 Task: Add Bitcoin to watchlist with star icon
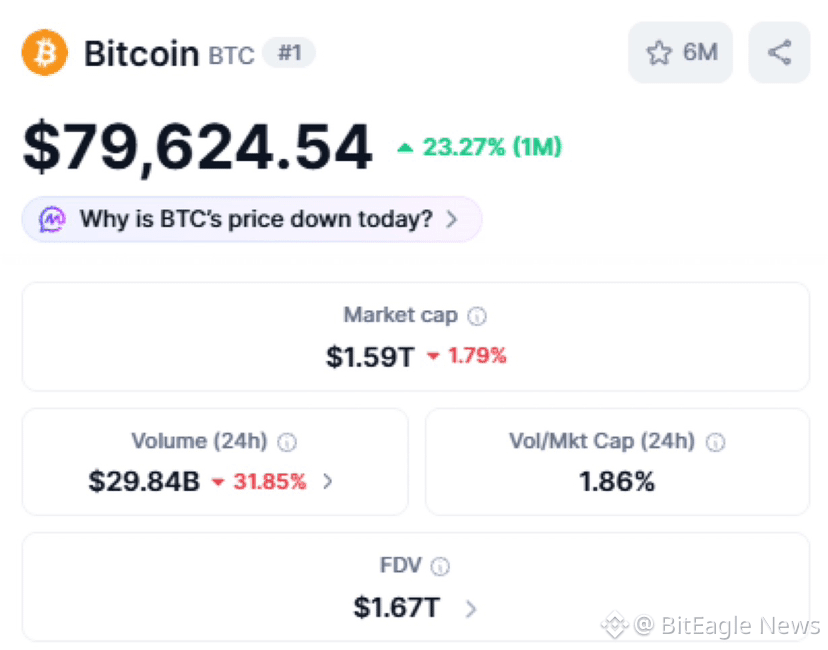(680, 52)
